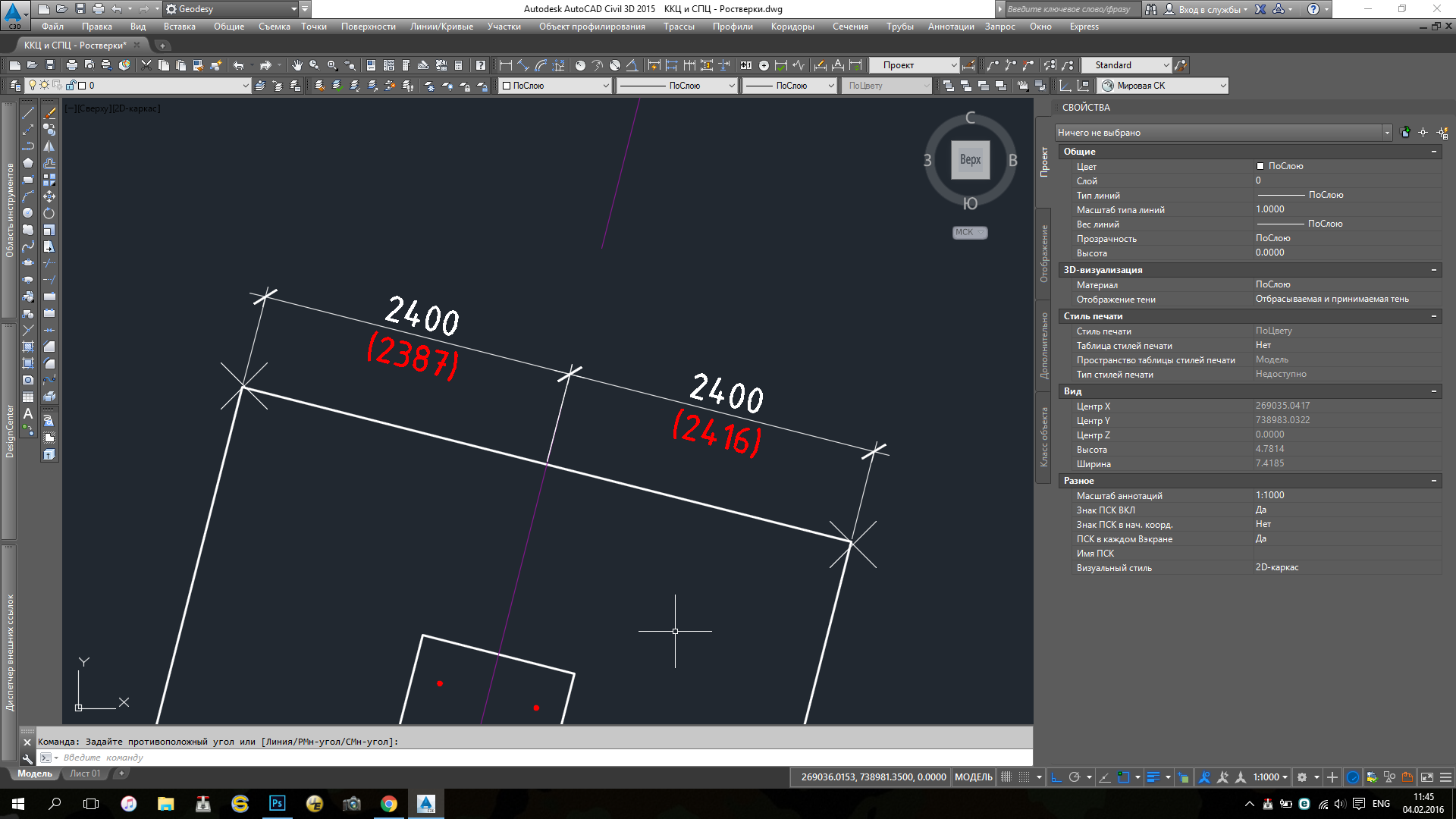Click the Save floppy disk icon

(50, 65)
